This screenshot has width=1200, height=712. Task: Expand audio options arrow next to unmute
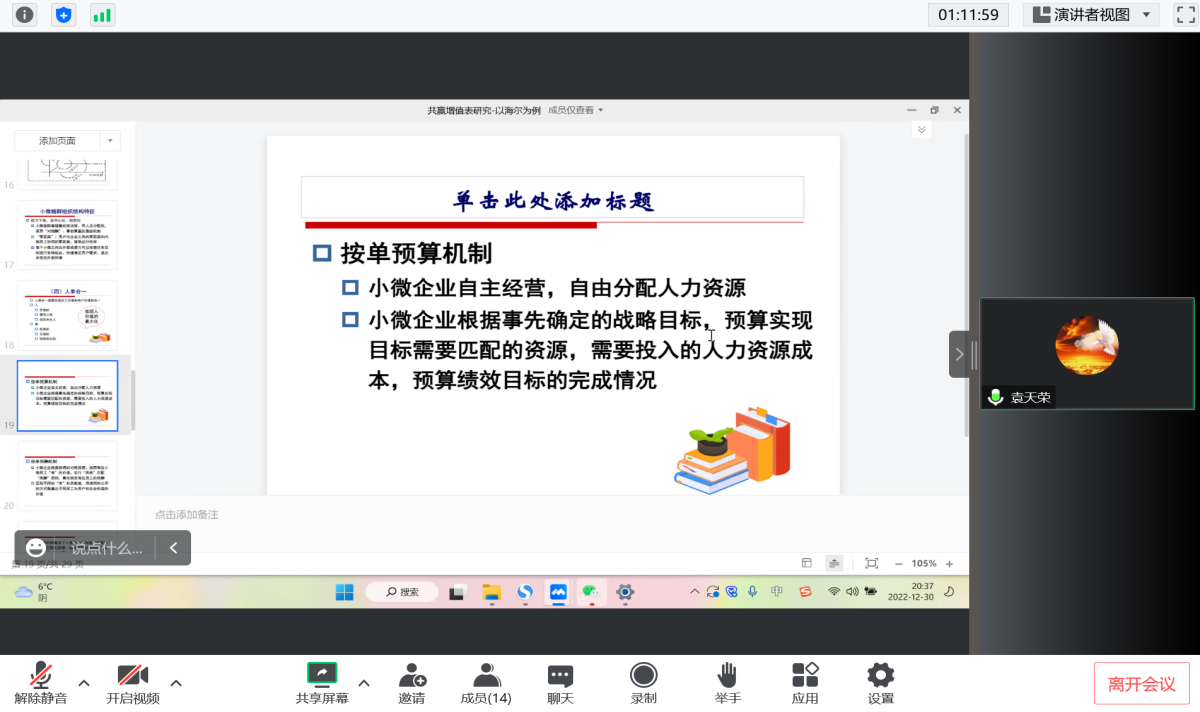(x=84, y=683)
